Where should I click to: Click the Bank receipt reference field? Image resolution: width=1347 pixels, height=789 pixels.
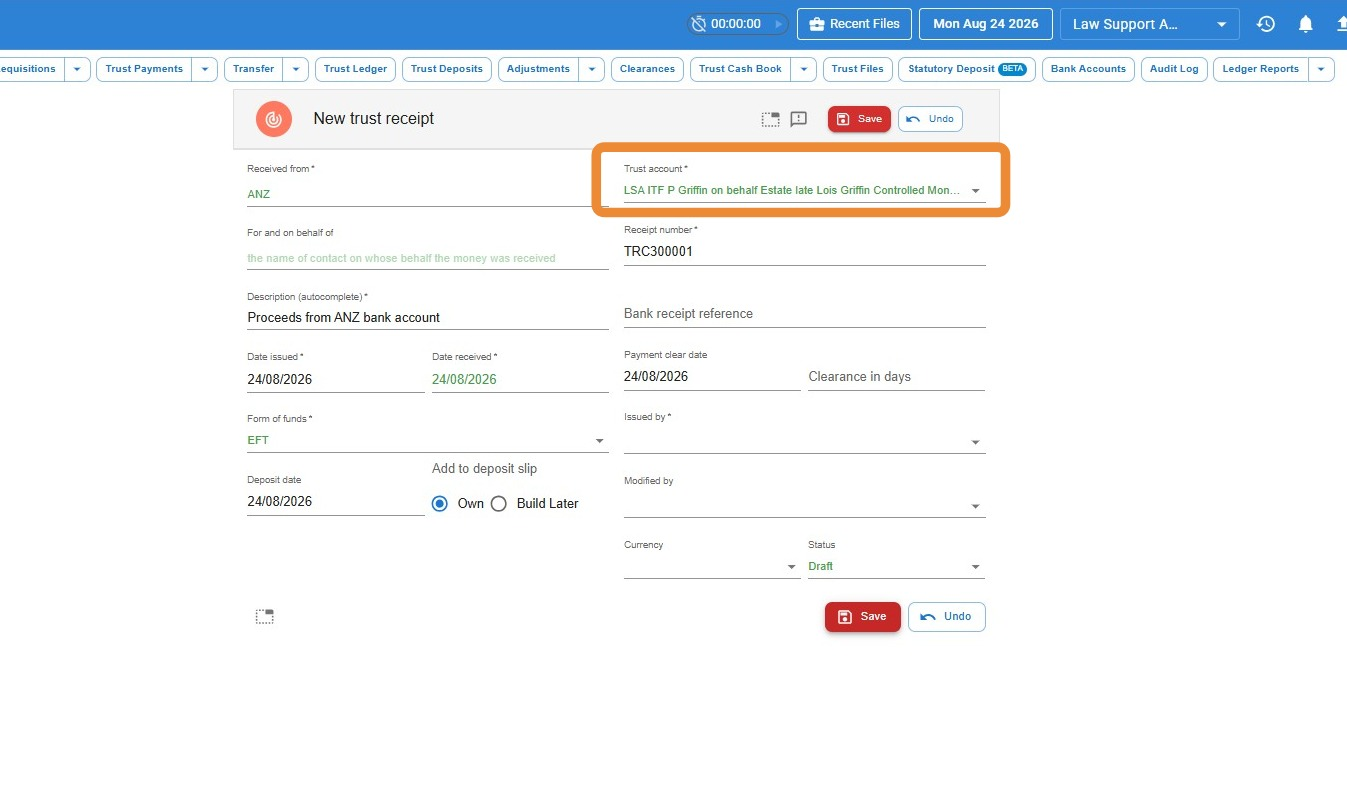pyautogui.click(x=804, y=314)
